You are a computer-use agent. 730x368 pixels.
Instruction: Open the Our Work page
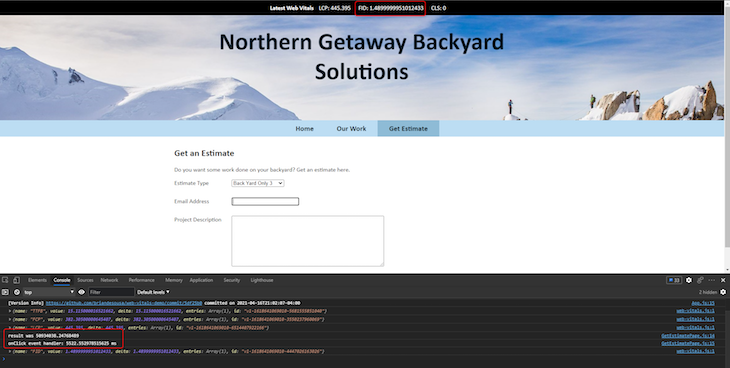click(351, 129)
